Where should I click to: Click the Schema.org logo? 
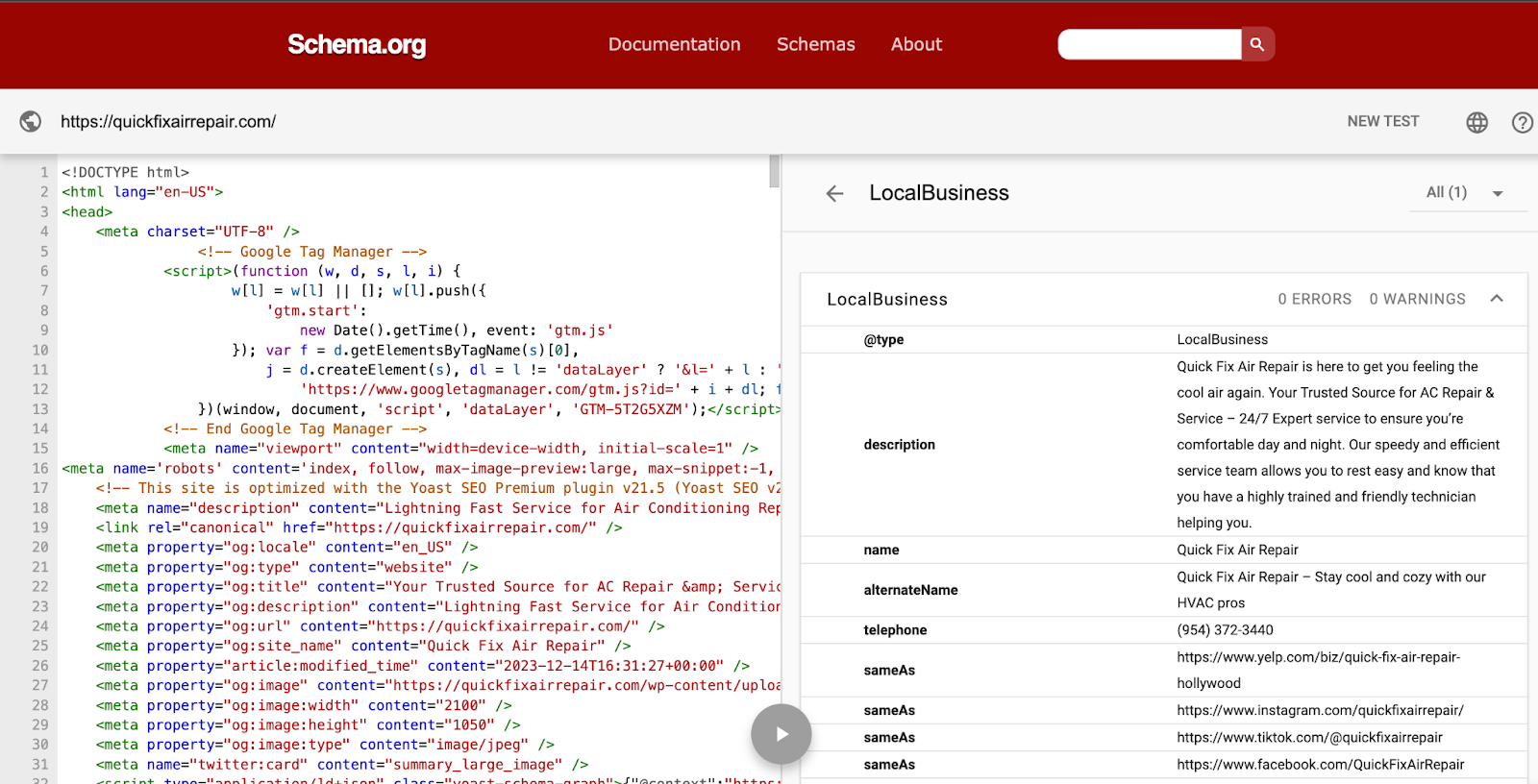(x=357, y=44)
